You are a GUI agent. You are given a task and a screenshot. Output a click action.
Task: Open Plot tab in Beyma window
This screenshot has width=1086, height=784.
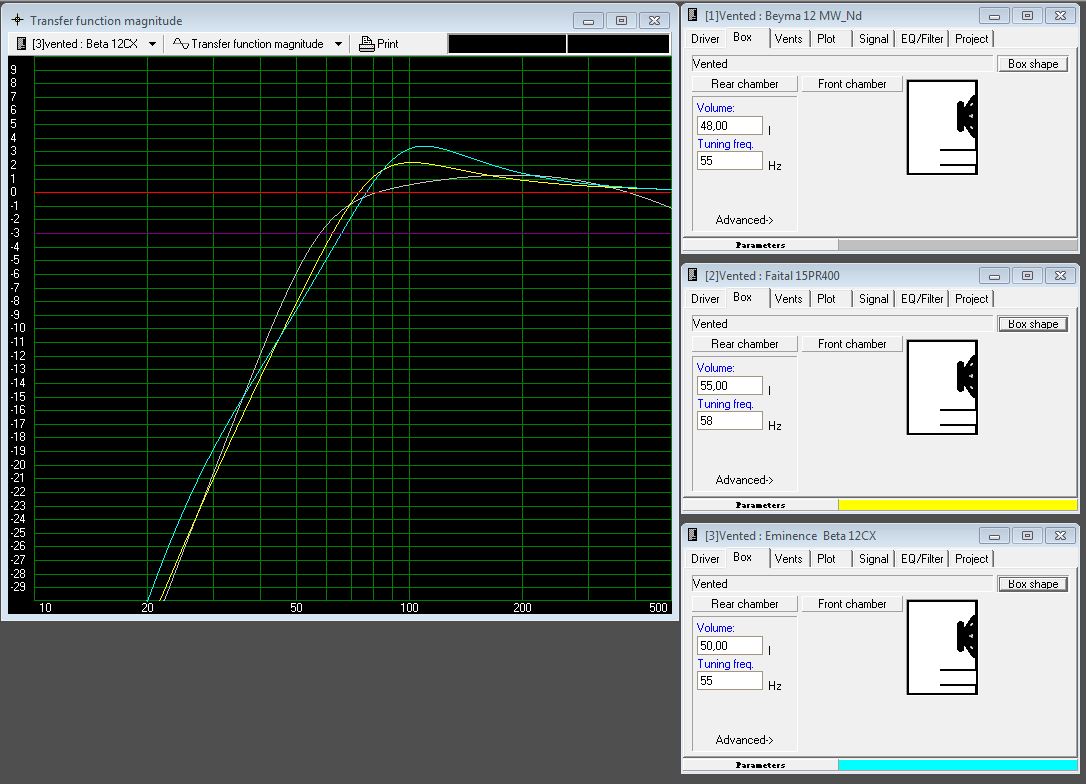(826, 39)
